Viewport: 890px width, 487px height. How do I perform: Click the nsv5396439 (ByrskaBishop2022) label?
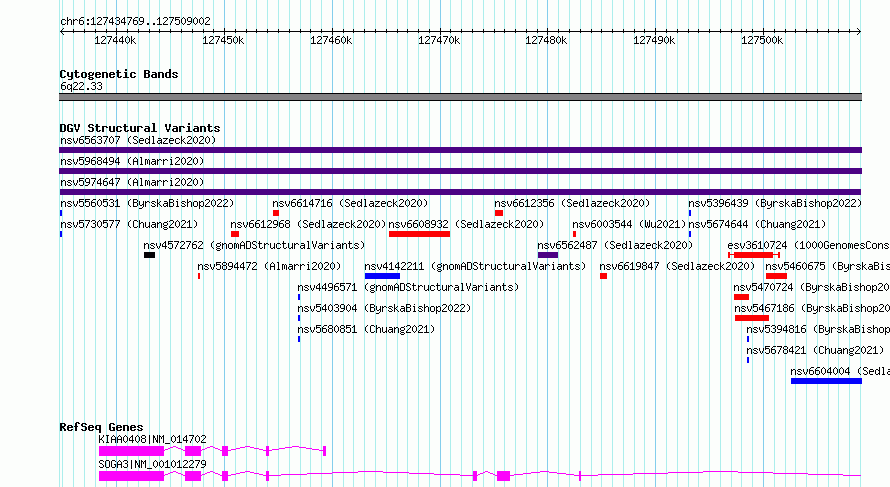click(775, 203)
